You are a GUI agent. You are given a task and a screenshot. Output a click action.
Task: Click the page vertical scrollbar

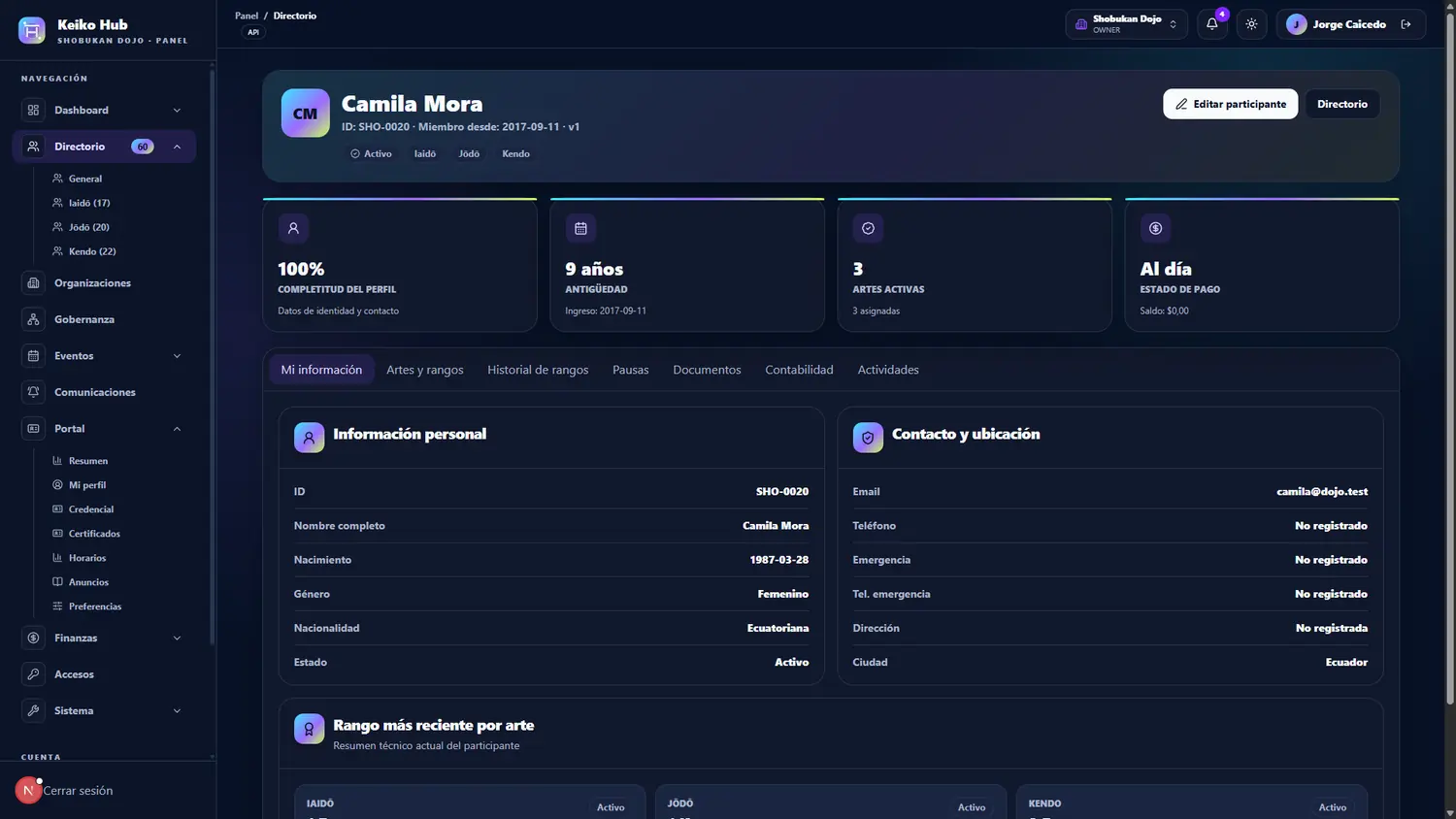(x=1450, y=359)
